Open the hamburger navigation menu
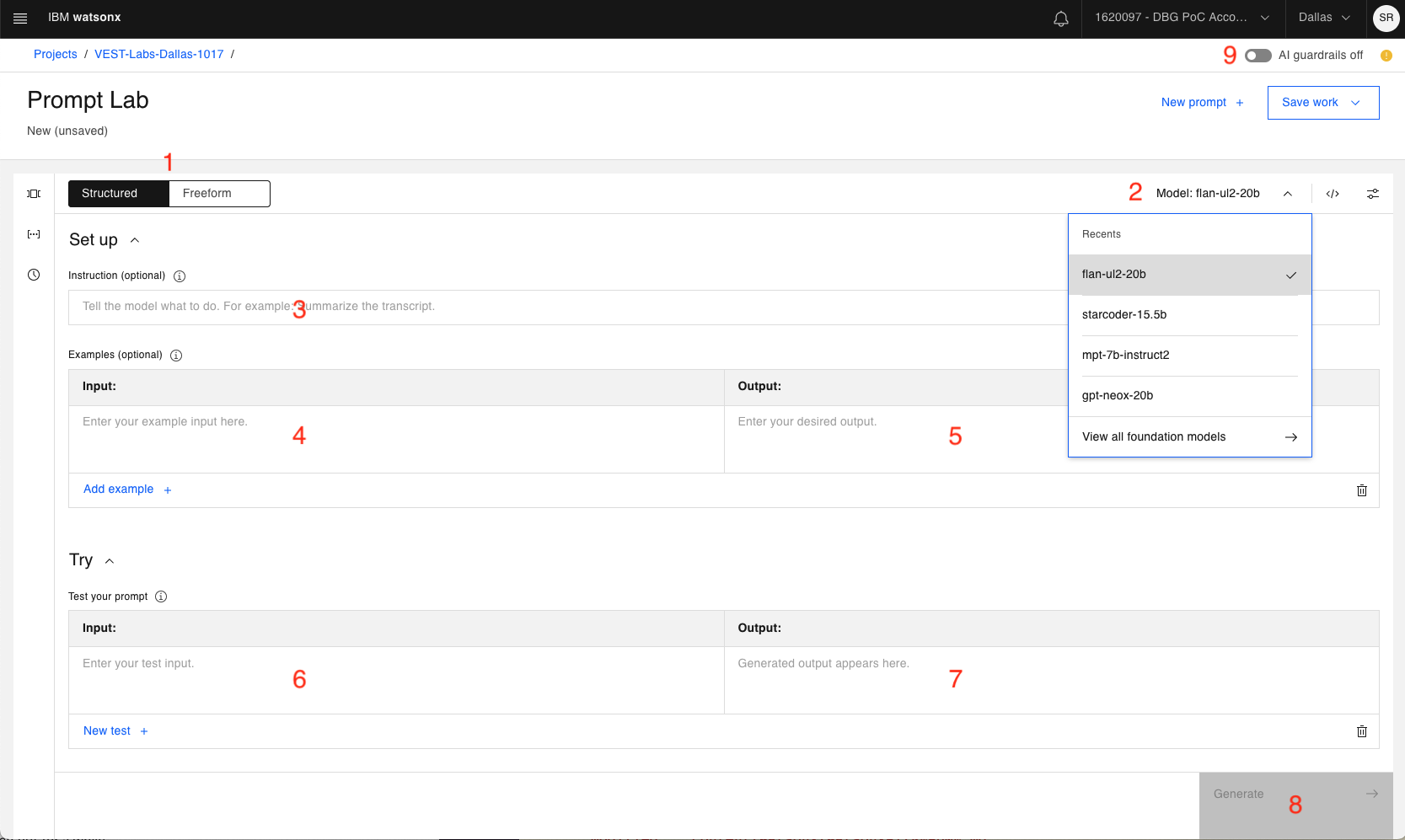The width and height of the screenshot is (1405, 840). click(20, 18)
